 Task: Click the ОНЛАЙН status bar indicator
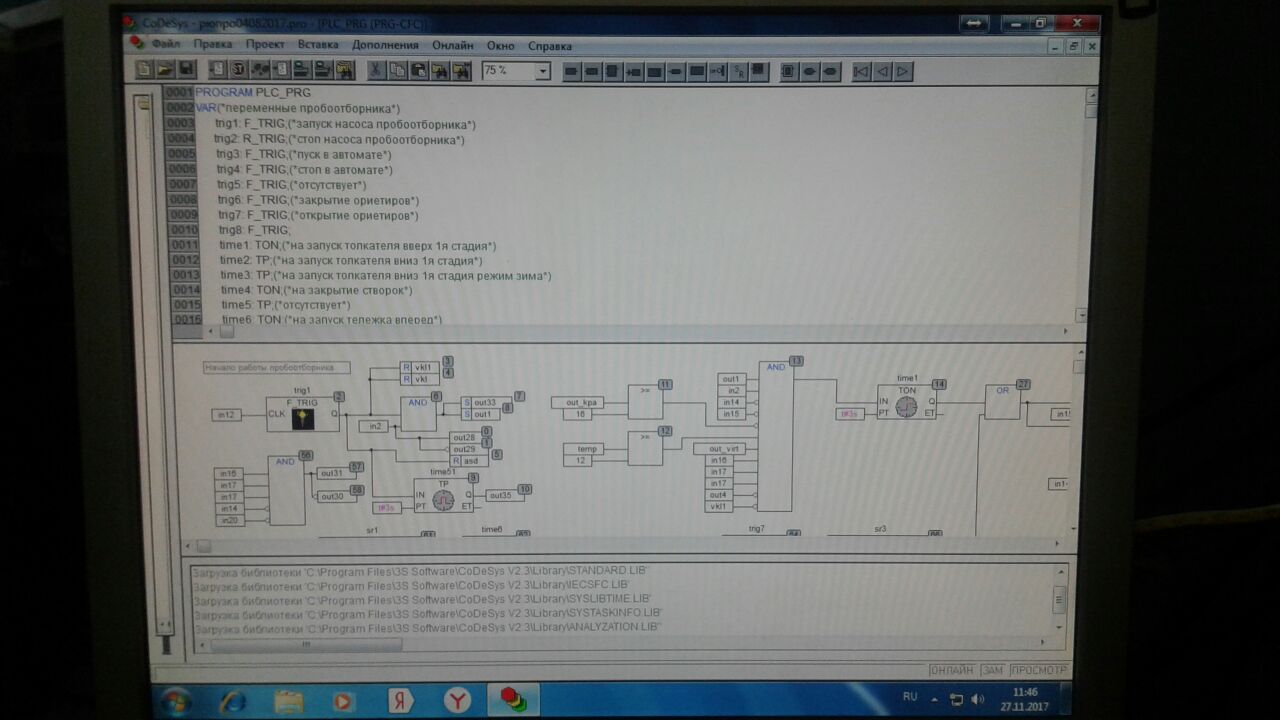(x=951, y=670)
